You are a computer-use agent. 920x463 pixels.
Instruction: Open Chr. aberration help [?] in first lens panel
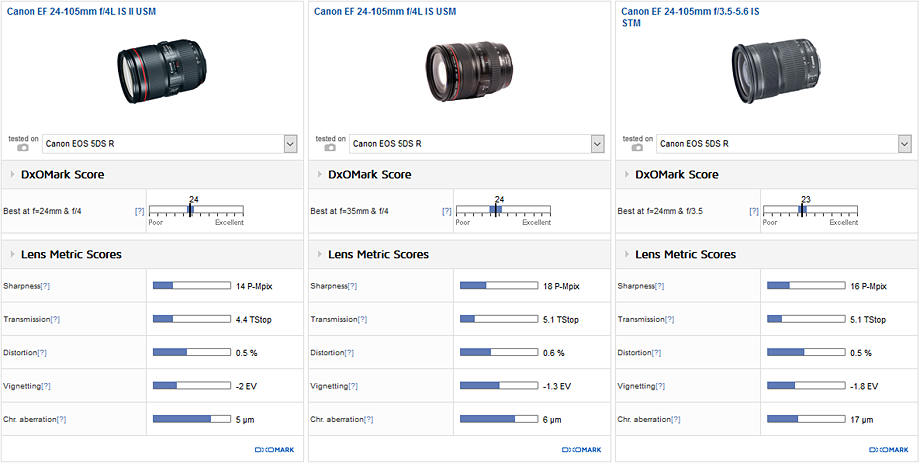[62, 420]
